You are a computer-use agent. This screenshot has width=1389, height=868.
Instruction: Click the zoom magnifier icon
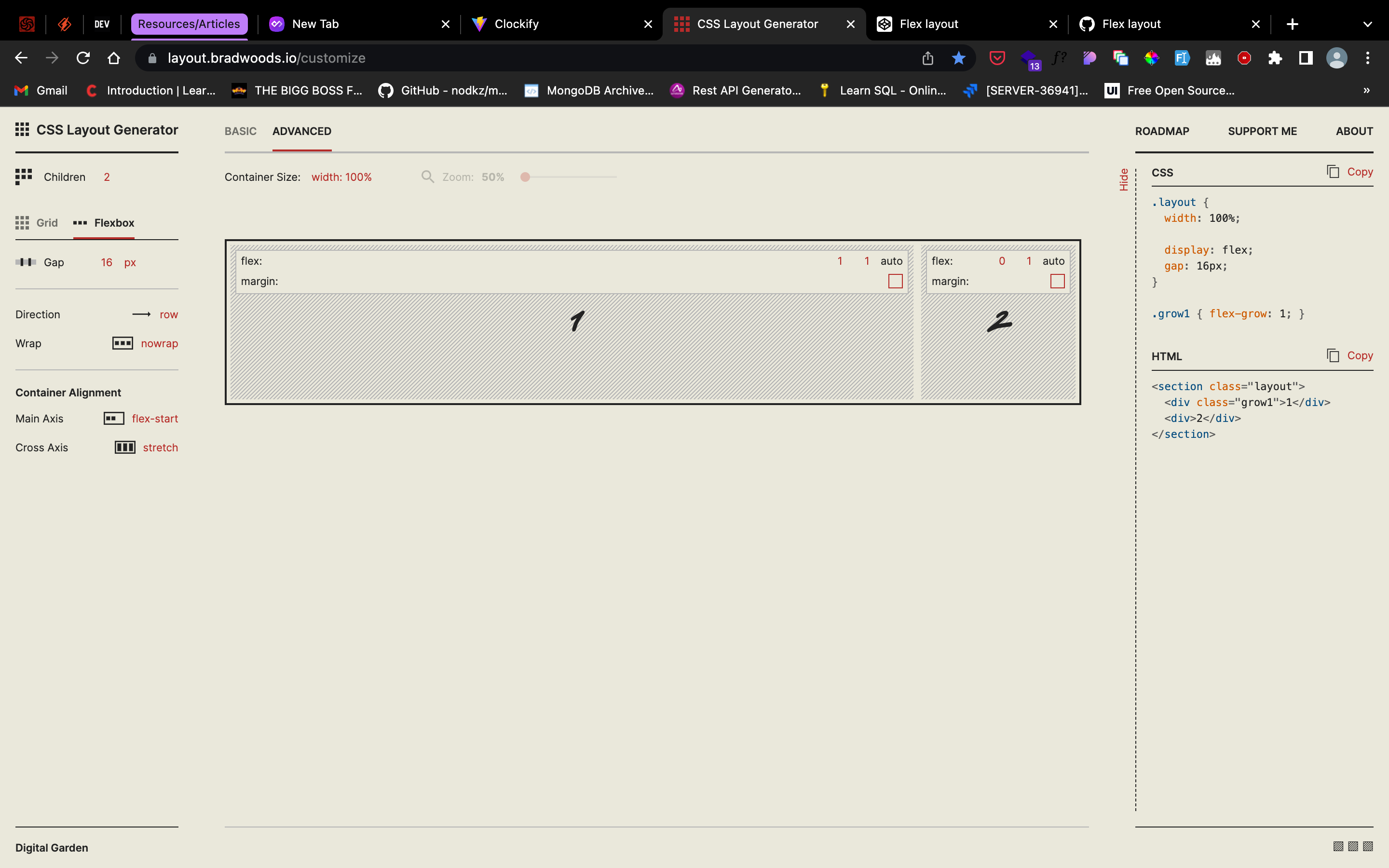tap(428, 177)
